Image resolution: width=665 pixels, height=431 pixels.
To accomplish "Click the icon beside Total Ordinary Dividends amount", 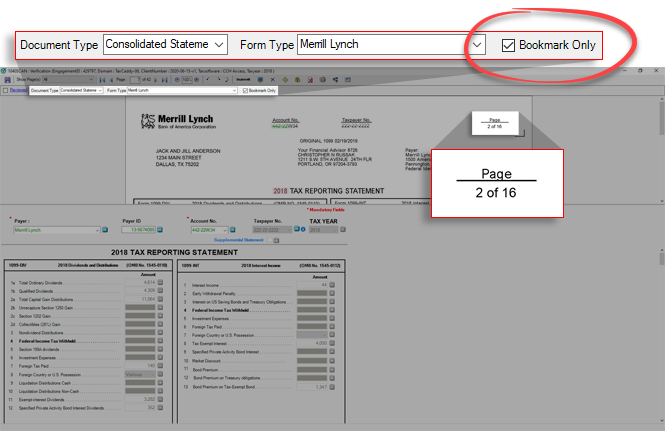I will [160, 283].
